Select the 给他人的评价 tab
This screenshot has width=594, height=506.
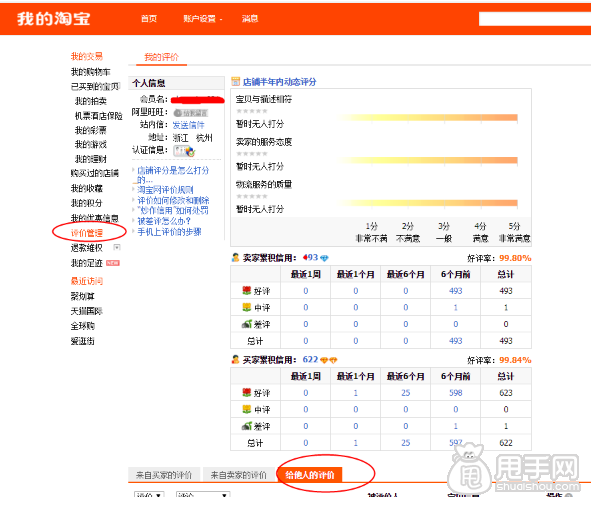[x=310, y=475]
